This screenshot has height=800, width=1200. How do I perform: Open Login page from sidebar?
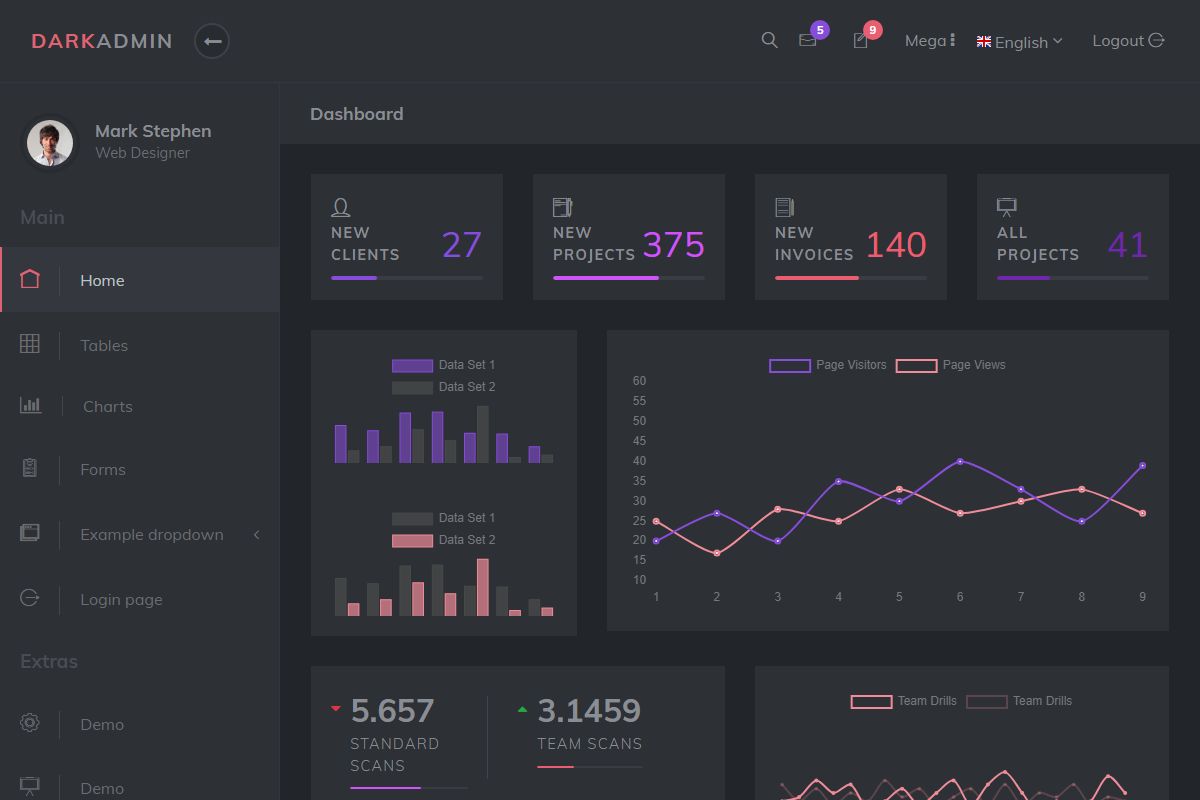click(121, 599)
